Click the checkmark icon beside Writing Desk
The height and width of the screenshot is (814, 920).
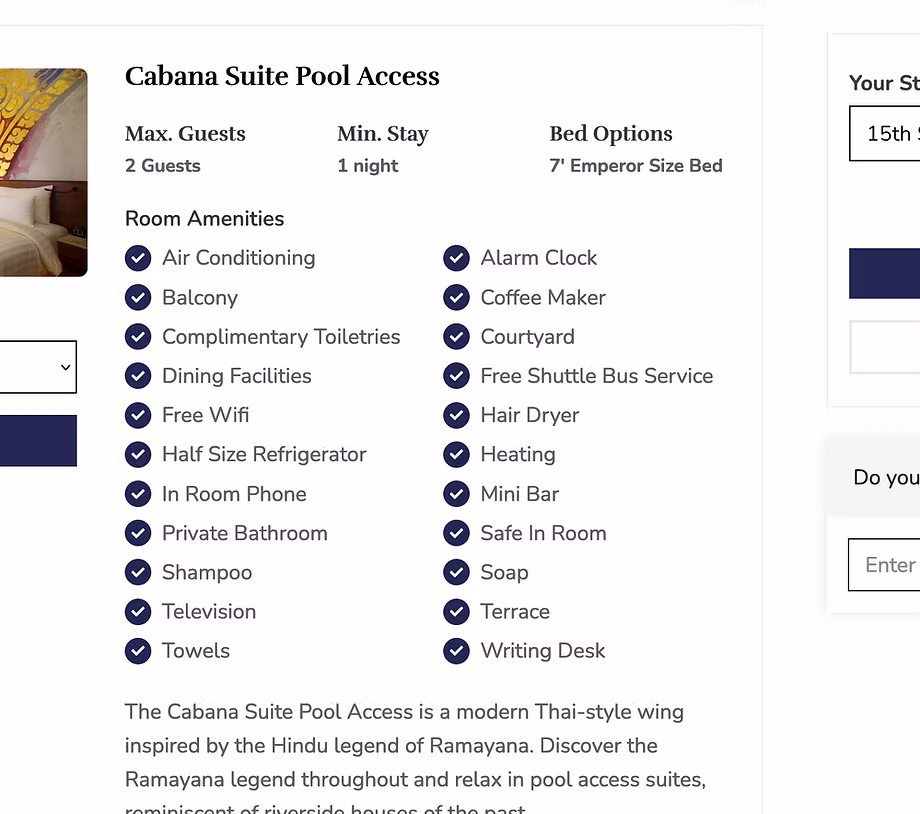point(456,651)
